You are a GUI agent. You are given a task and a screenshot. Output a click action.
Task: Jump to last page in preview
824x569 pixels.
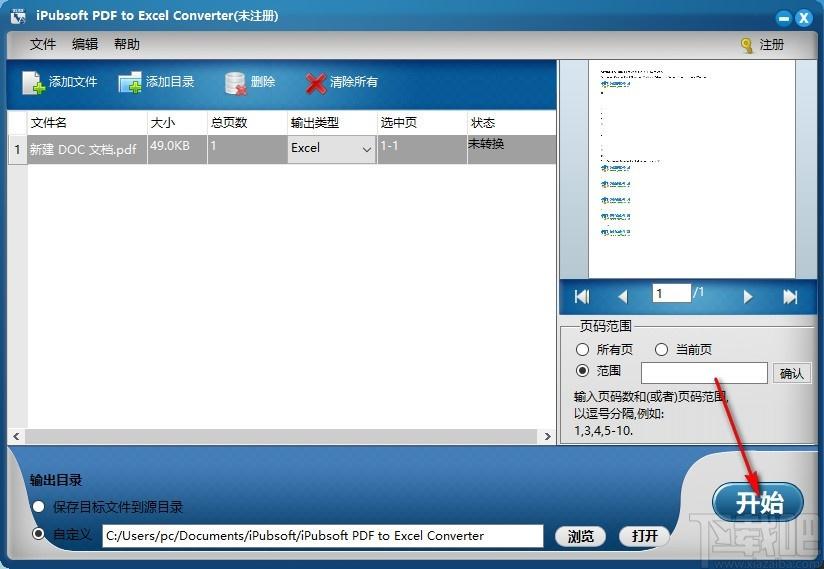coord(790,297)
